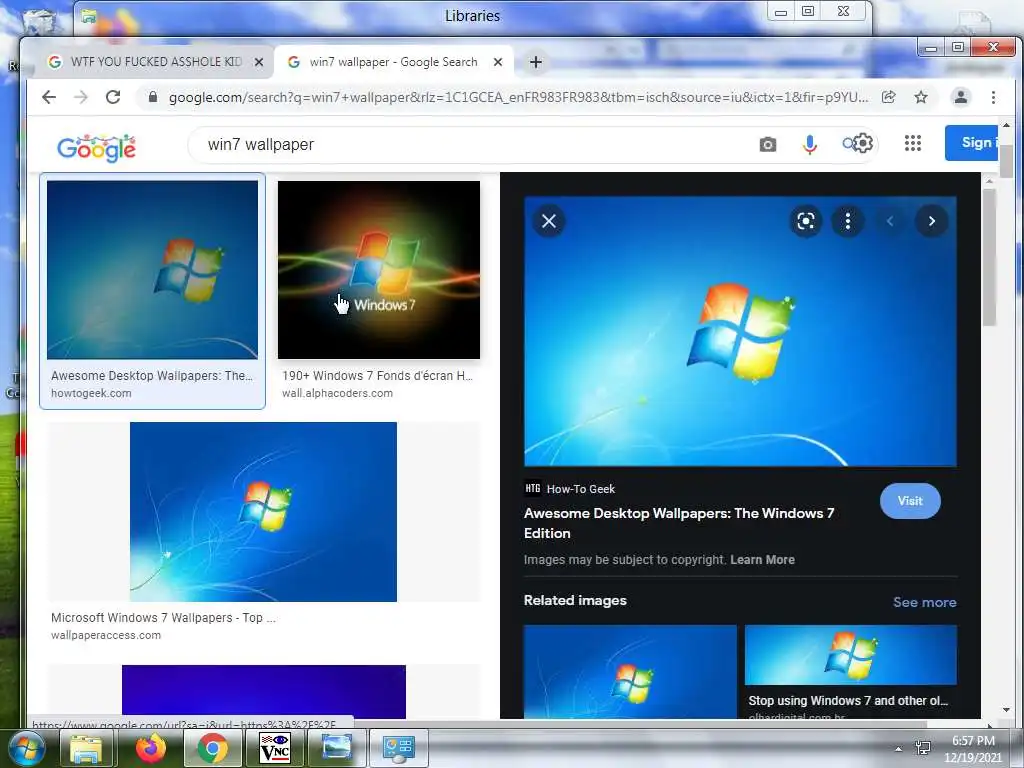
Task: Open the Chrome profile avatar icon
Action: point(961,97)
